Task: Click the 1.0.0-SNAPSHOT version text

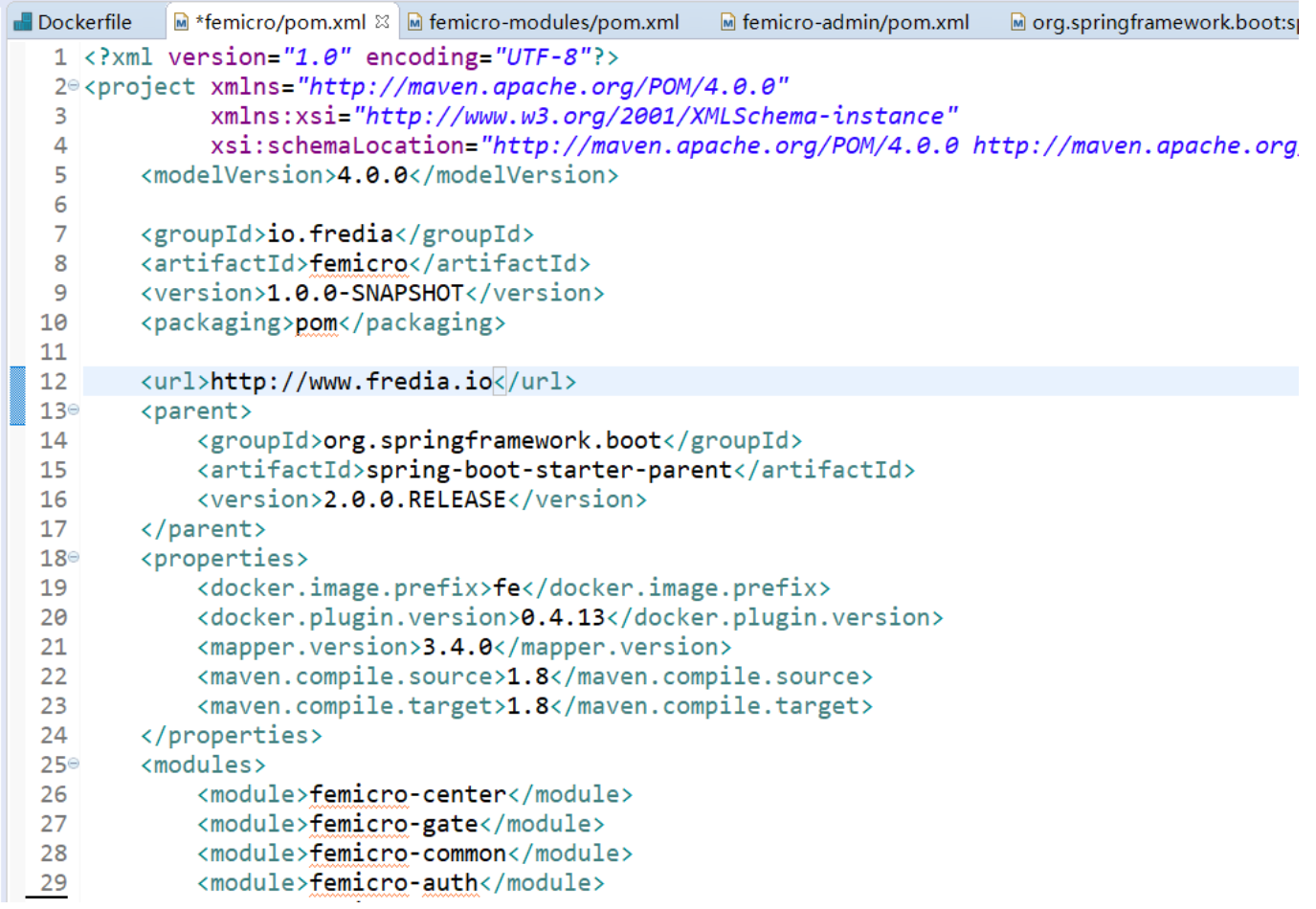Action: coord(364,293)
